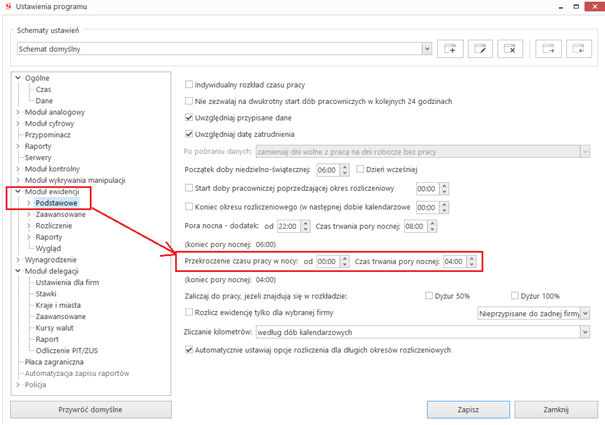The height and width of the screenshot is (425, 605).
Task: Open the 'Schemat domyślny' dropdown
Action: (427, 48)
